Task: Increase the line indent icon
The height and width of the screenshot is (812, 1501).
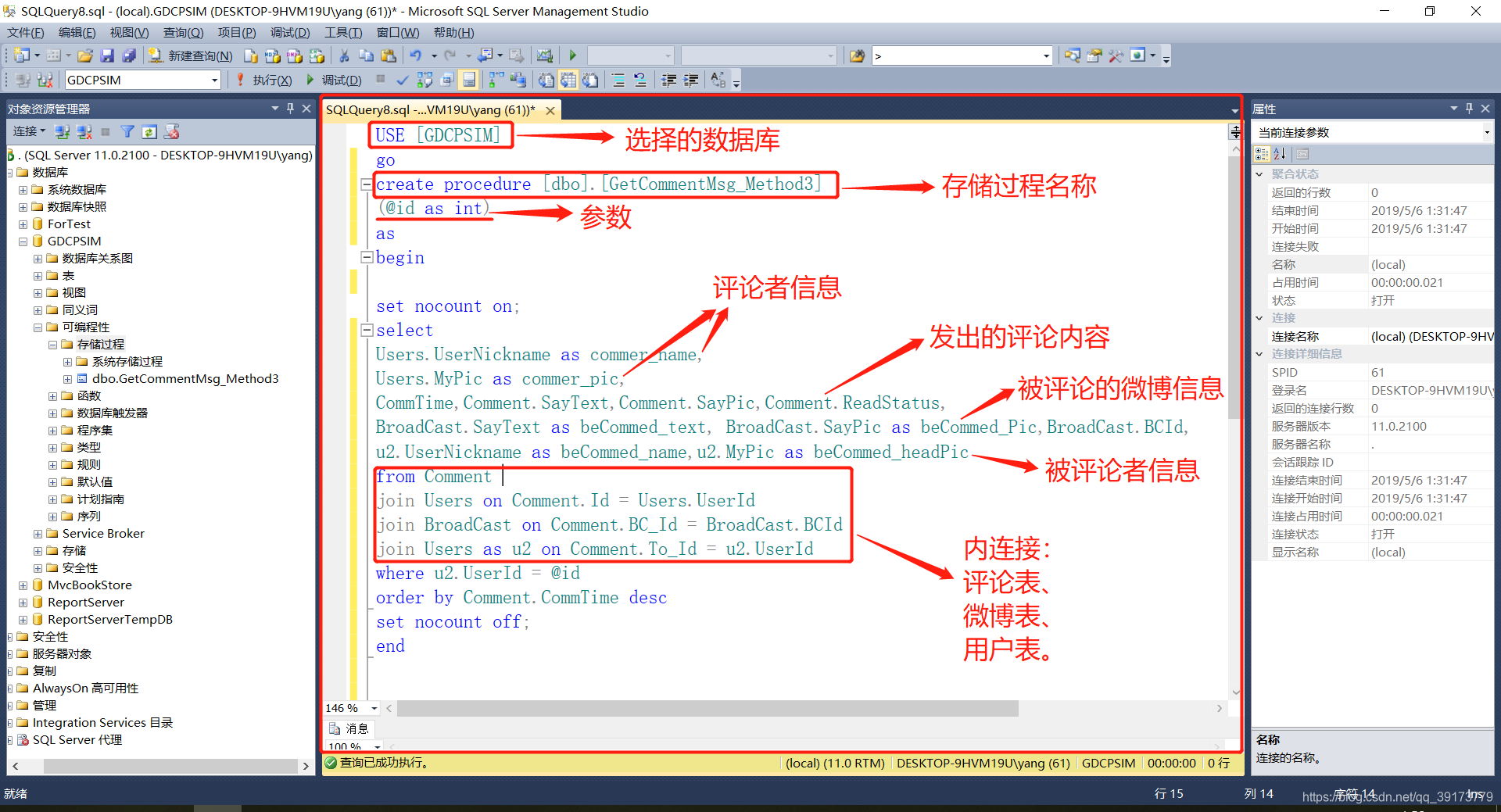Action: (x=691, y=80)
